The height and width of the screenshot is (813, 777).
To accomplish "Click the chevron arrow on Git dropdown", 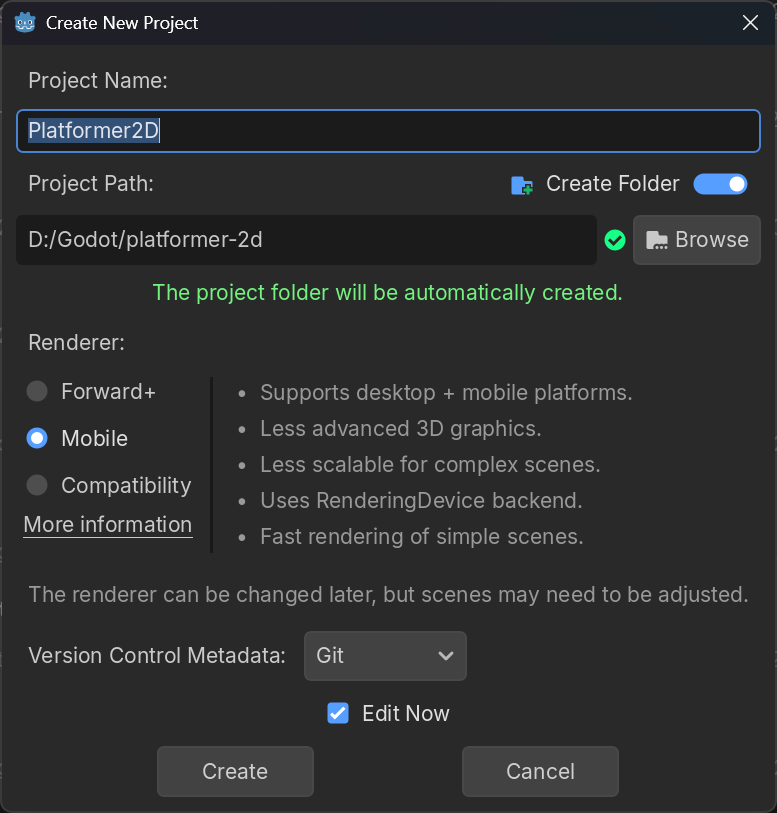I will [x=446, y=656].
